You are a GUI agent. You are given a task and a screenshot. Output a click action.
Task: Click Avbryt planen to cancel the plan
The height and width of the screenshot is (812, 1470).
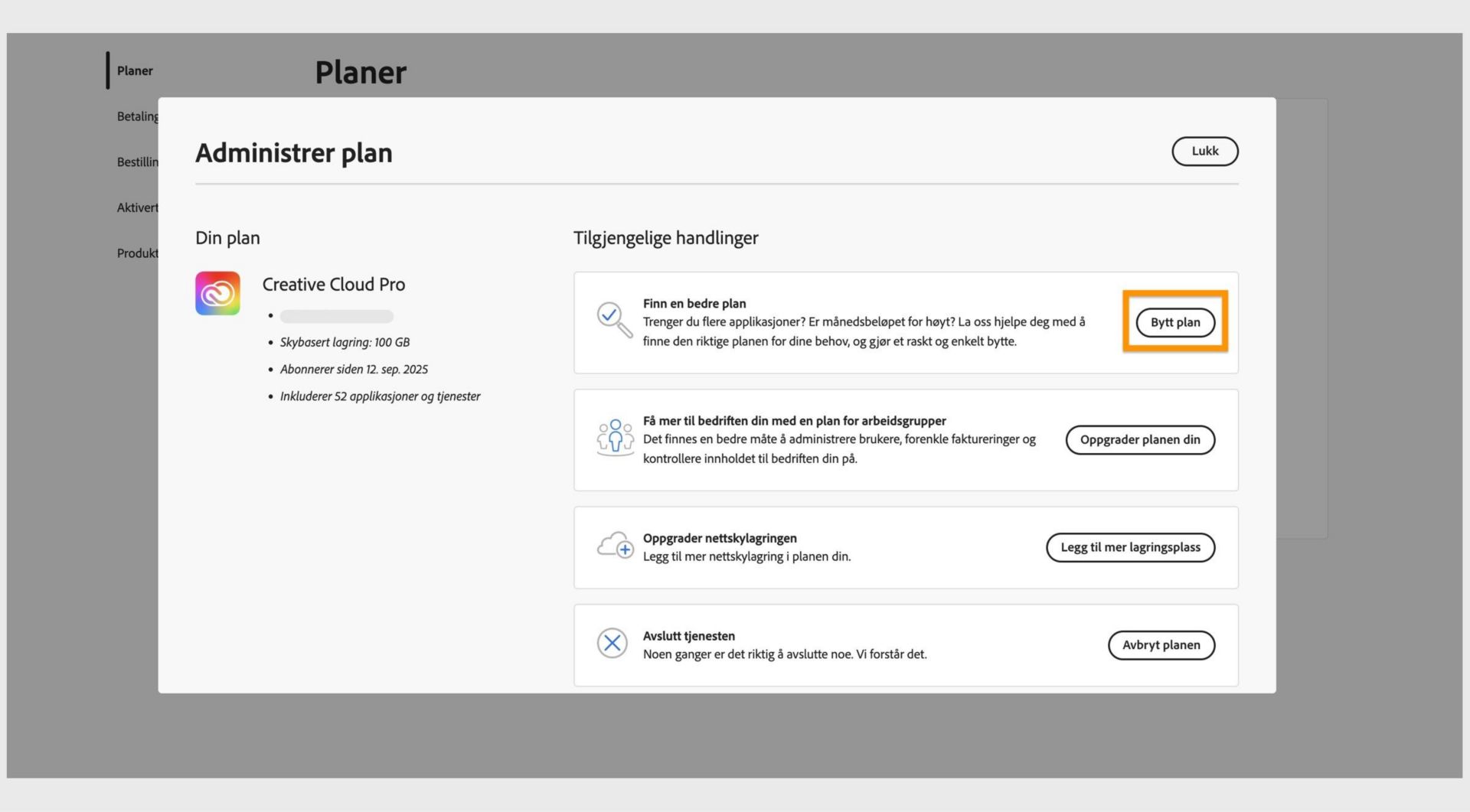[1161, 644]
